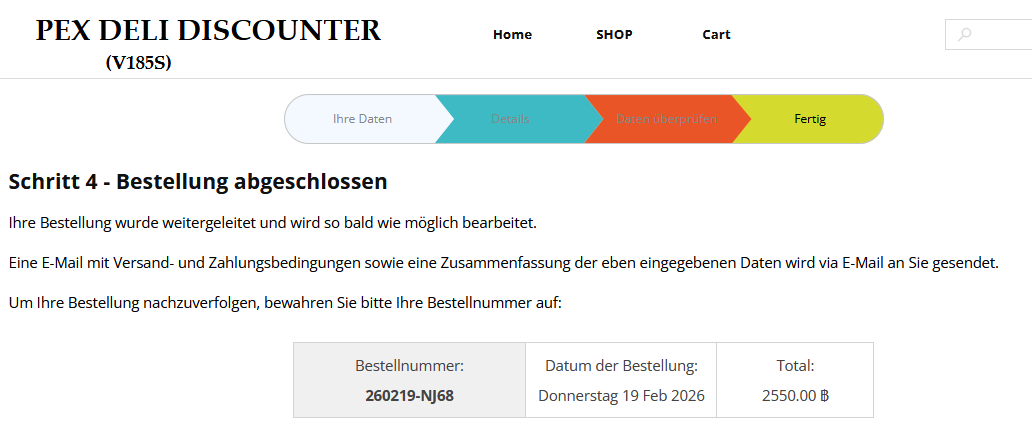This screenshot has height=428, width=1032.
Task: Click the paragraph starting Eine E-Mail mit Versand
Action: [503, 262]
